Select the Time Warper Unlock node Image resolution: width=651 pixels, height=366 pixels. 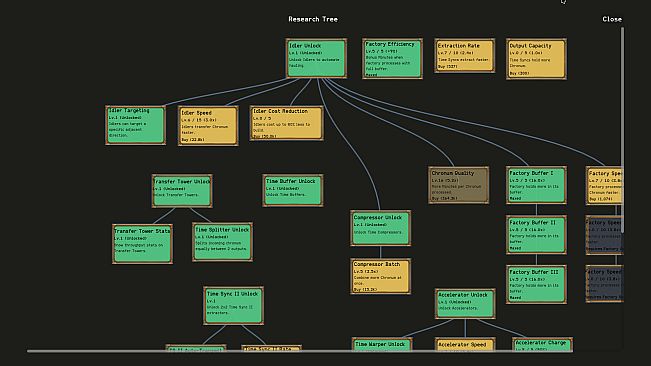(x=382, y=344)
